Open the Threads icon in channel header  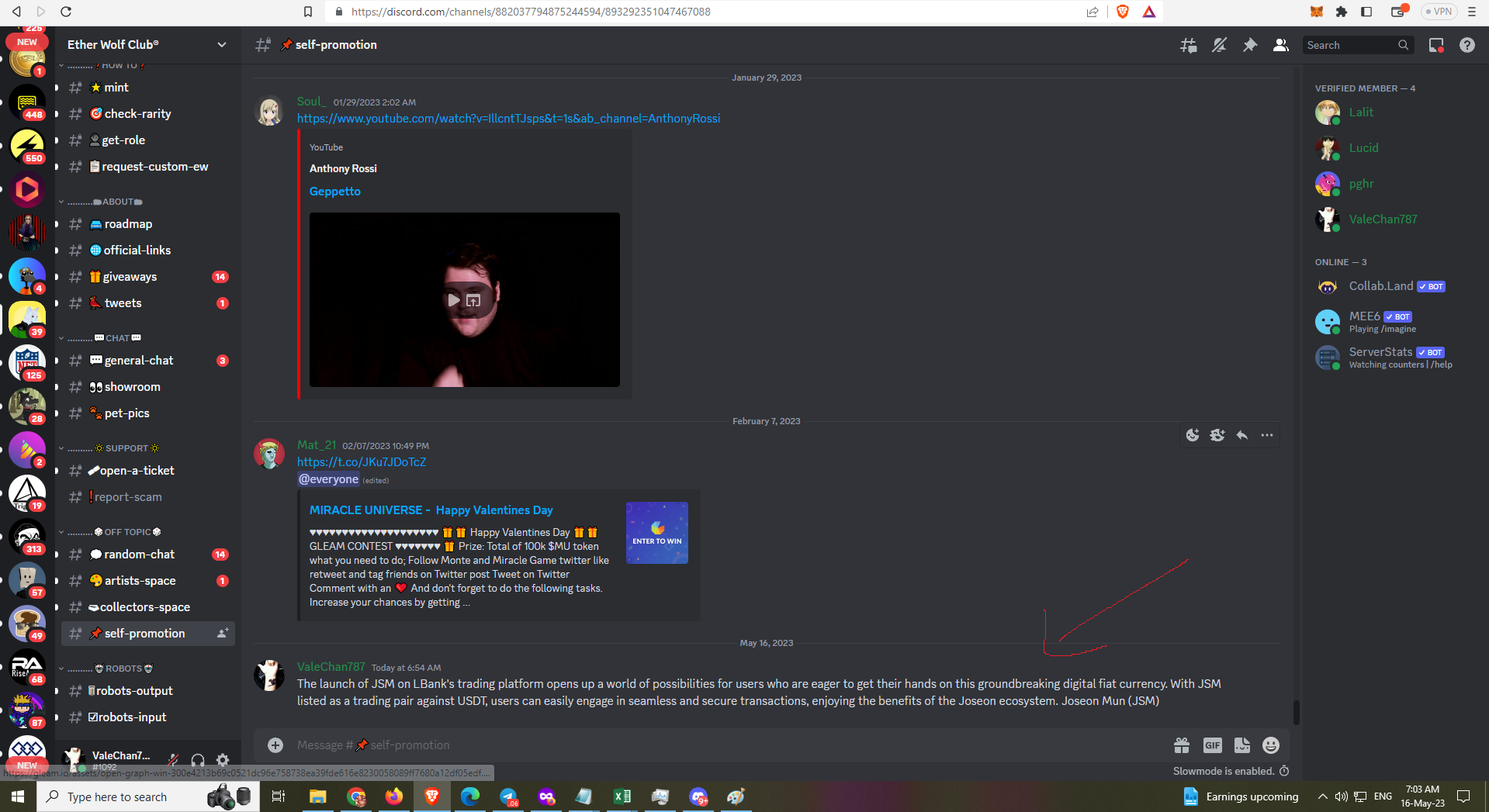(x=1188, y=45)
